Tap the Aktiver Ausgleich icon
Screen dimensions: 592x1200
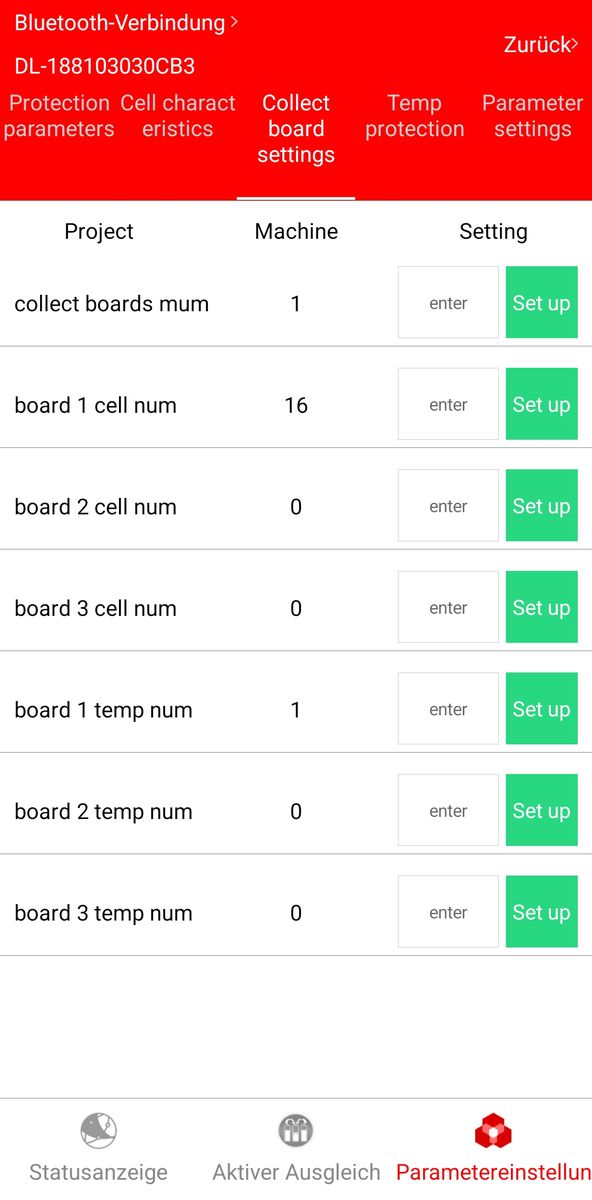pos(296,1131)
